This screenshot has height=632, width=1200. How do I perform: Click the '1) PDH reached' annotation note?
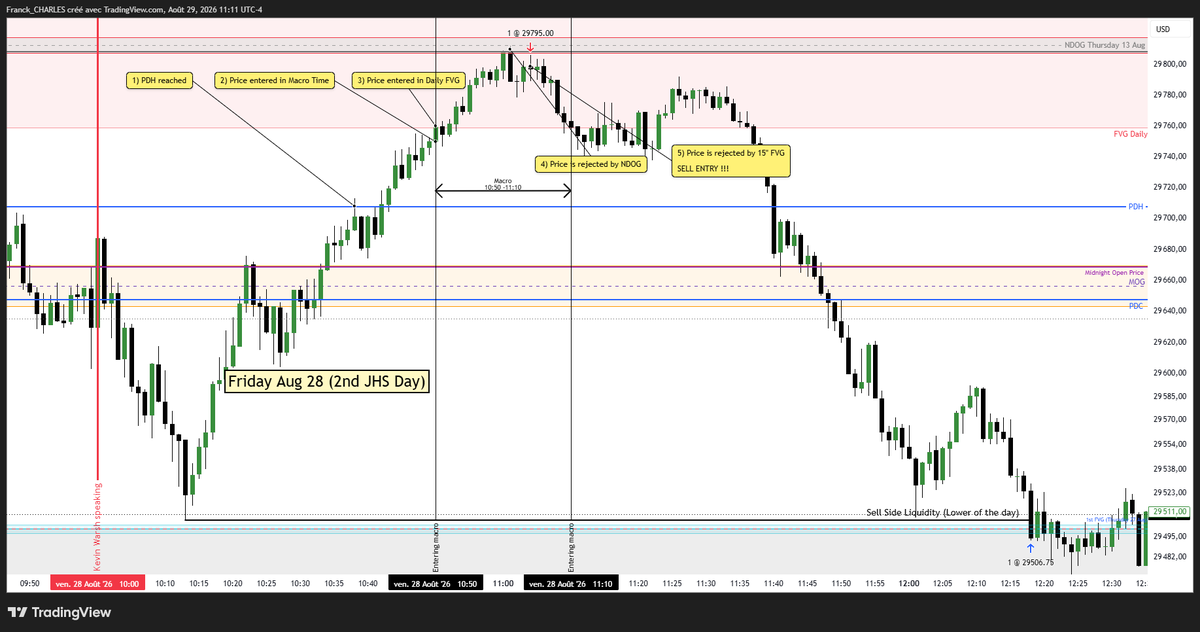[160, 80]
